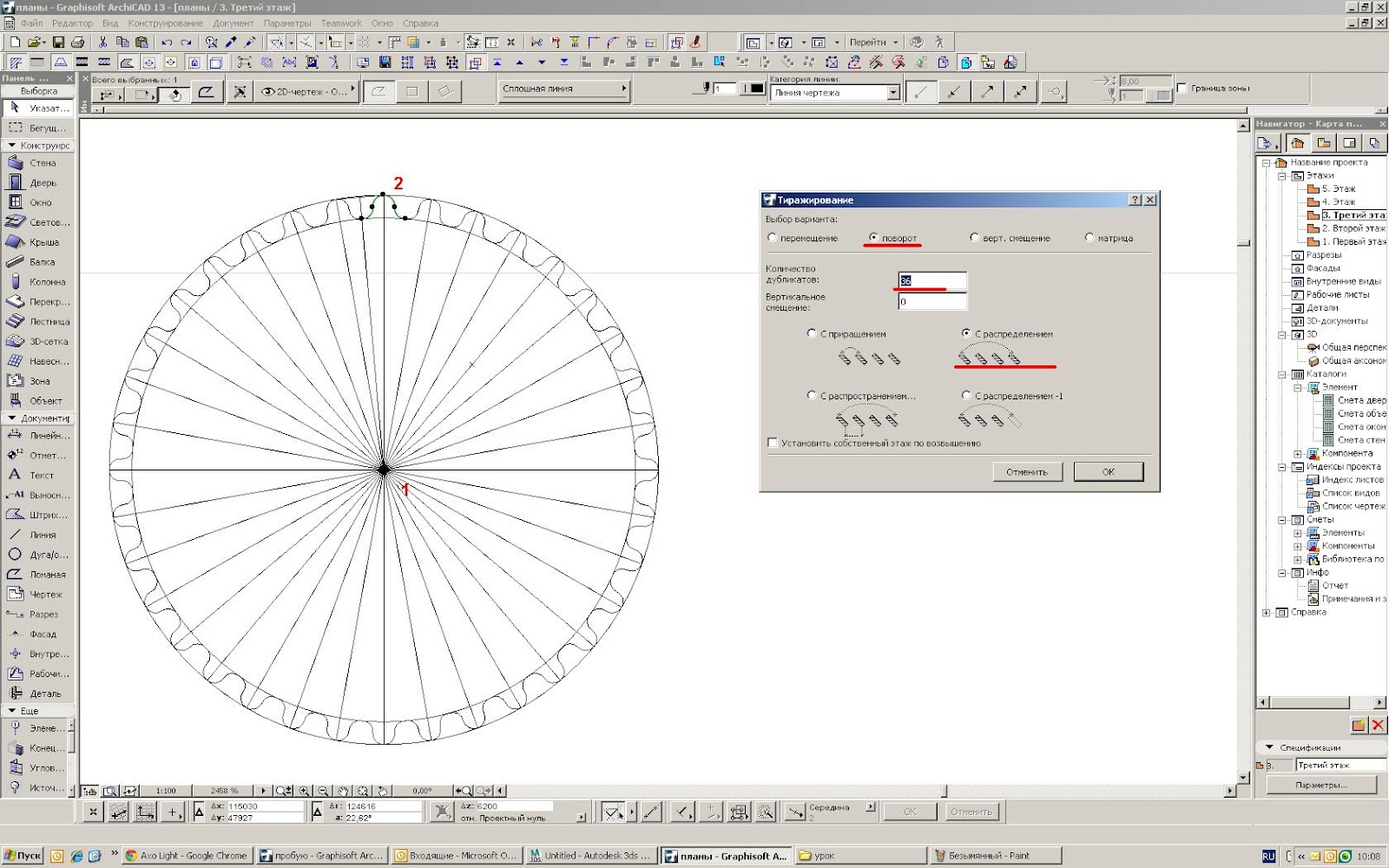Collapse the Каталоги tree node
This screenshot has height=868, width=1389.
click(1281, 374)
